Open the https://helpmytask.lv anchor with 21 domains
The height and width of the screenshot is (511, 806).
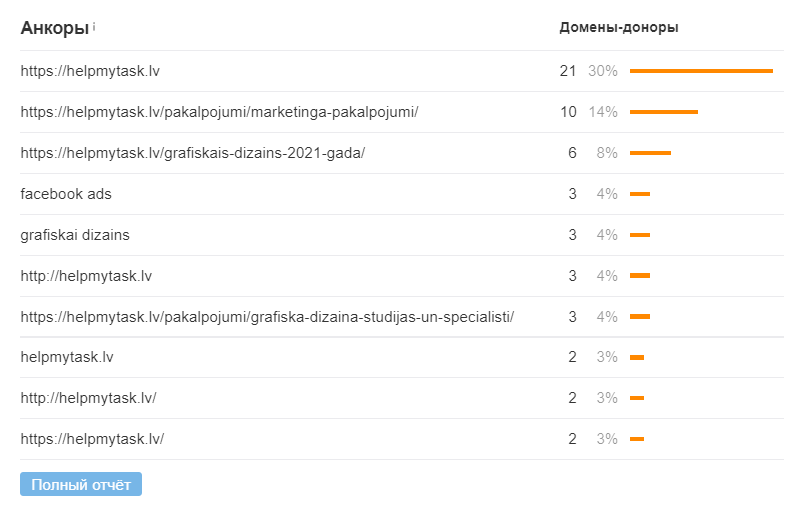coord(90,71)
